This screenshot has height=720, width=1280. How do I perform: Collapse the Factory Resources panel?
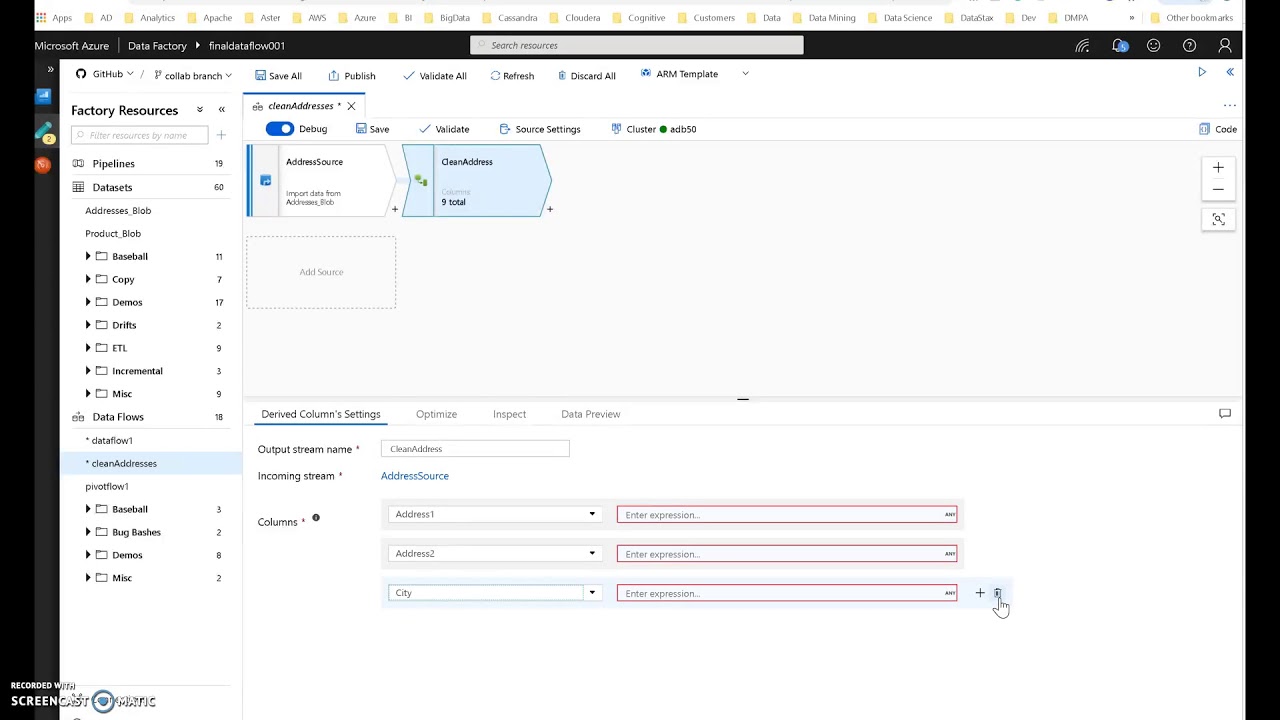(221, 110)
